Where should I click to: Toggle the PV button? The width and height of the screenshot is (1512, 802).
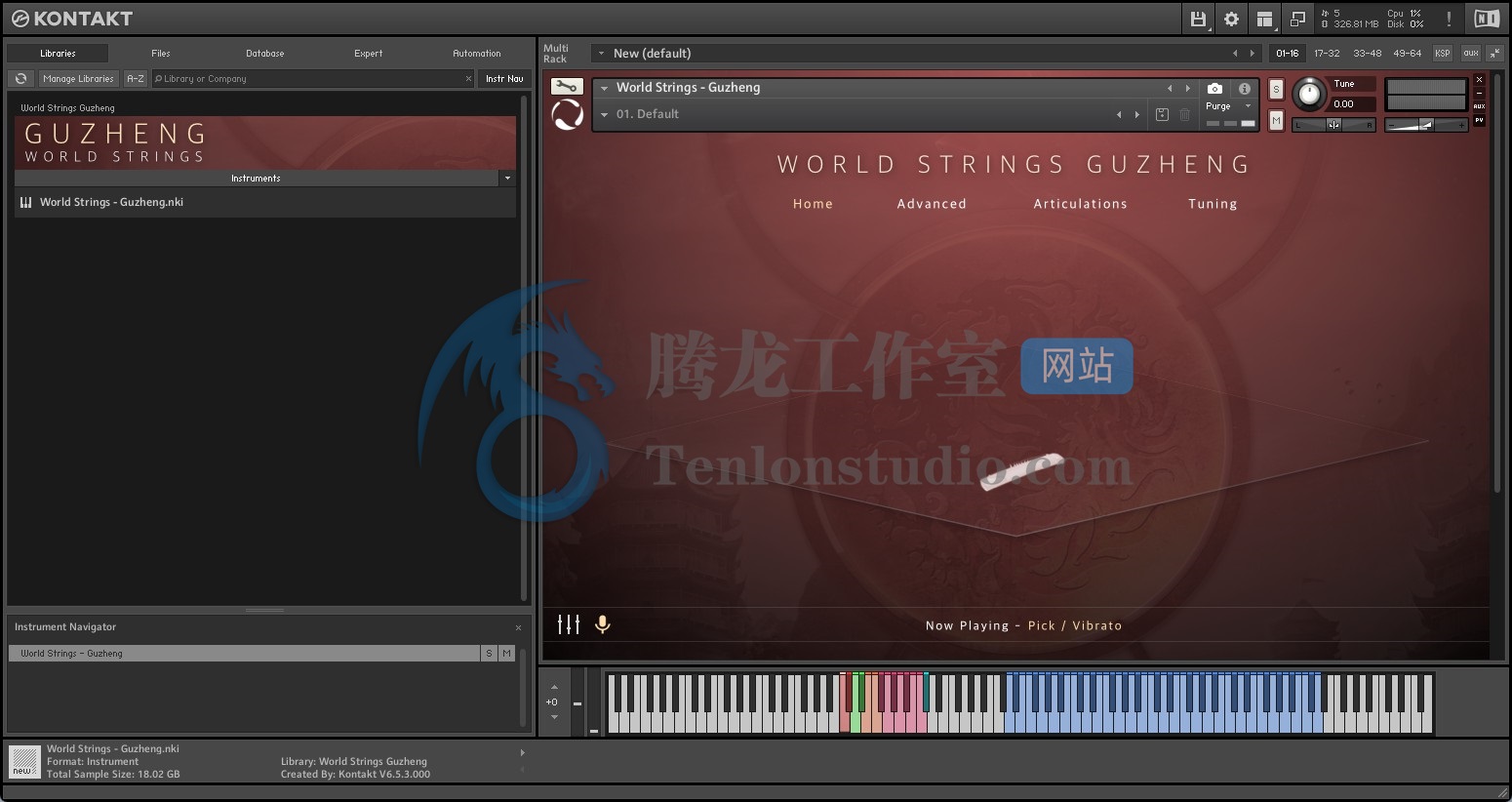point(1479,120)
